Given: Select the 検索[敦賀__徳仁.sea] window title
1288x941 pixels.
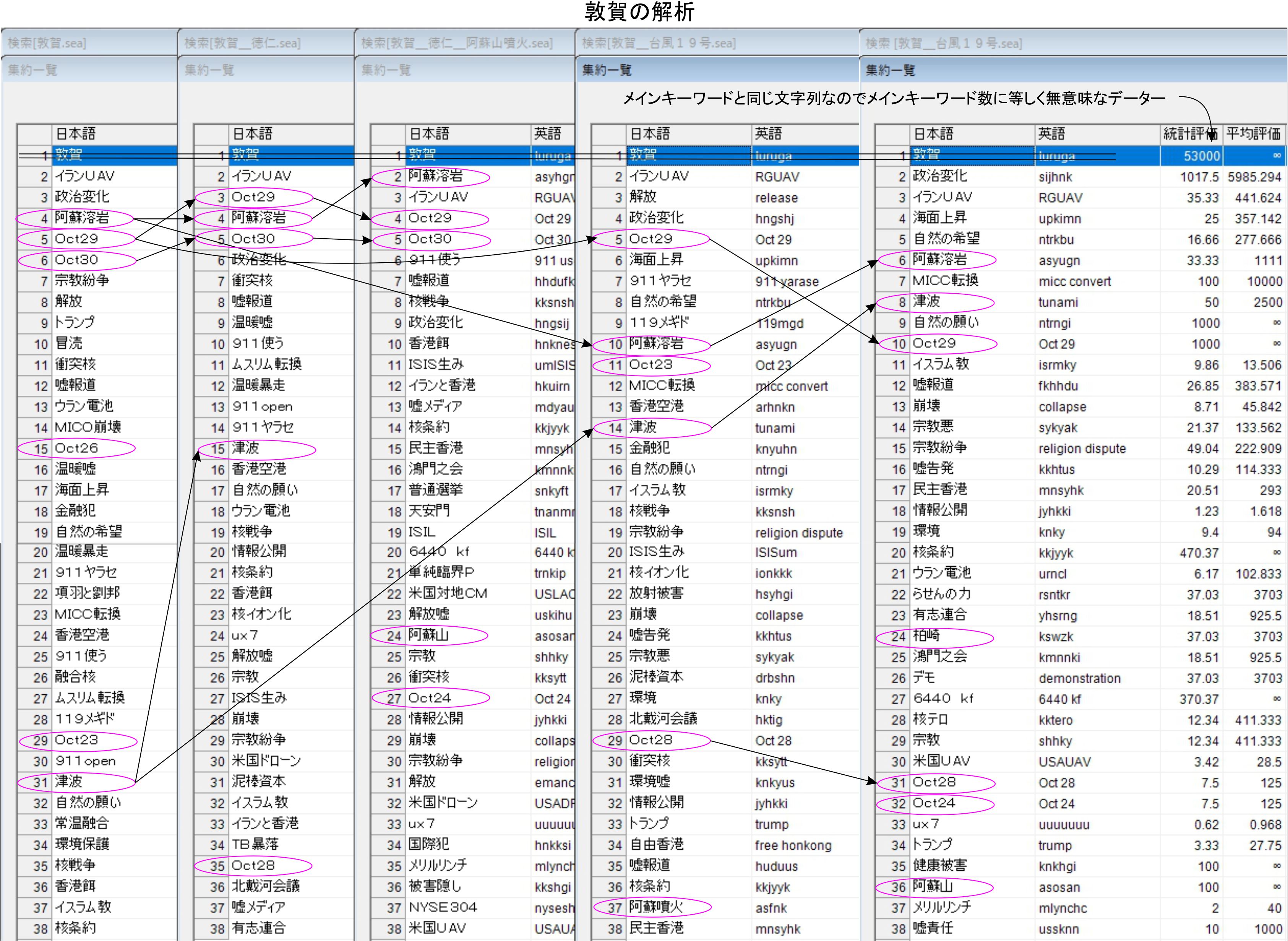Looking at the screenshot, I should pos(242,43).
